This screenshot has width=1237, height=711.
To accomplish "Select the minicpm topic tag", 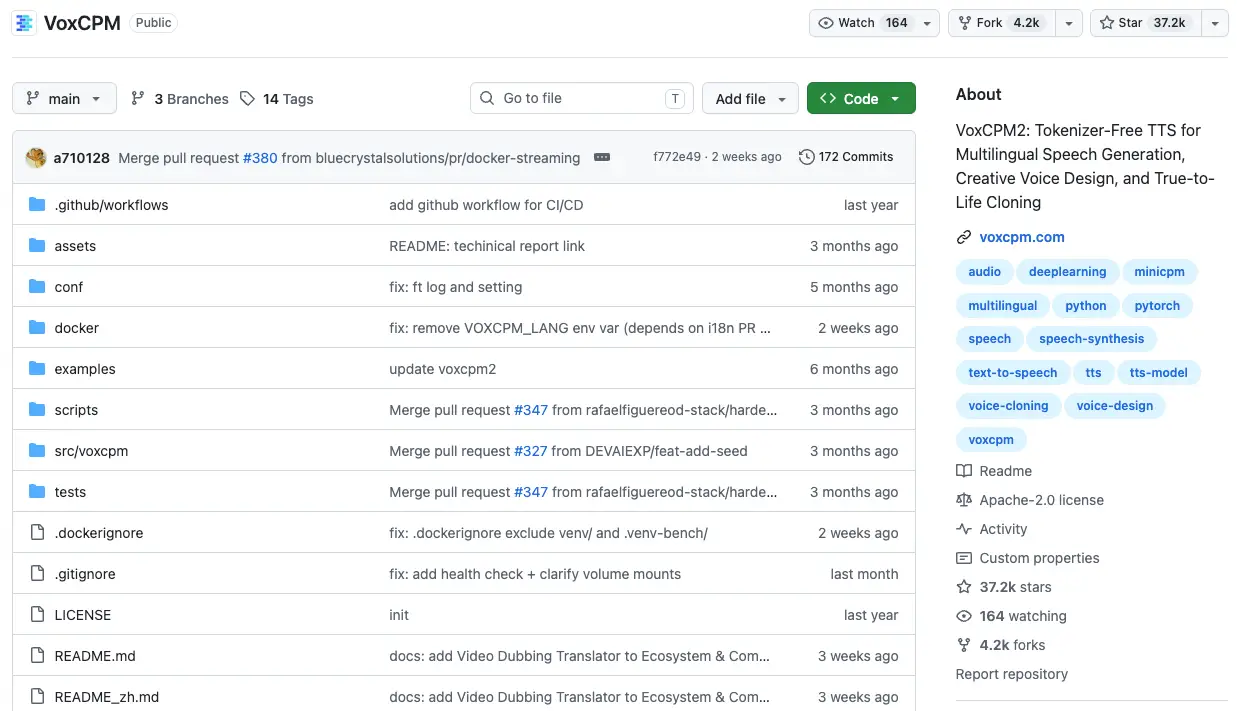I will click(1160, 272).
